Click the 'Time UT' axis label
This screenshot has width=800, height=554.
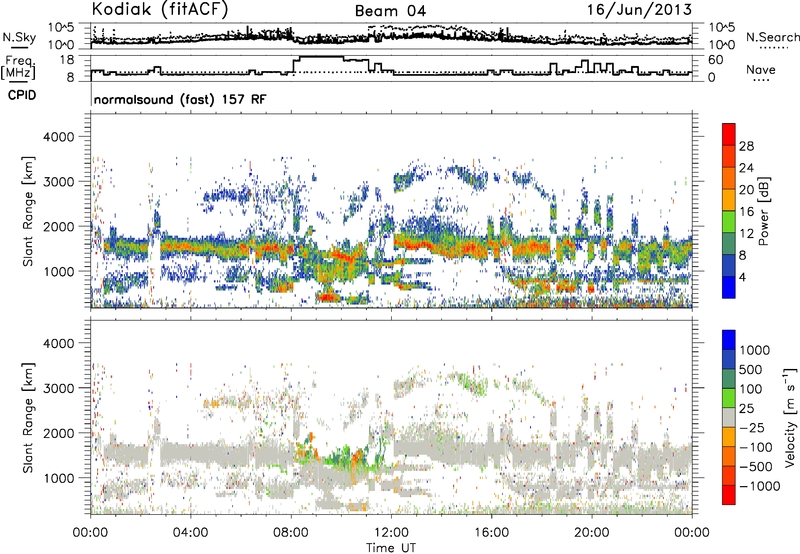[391, 548]
